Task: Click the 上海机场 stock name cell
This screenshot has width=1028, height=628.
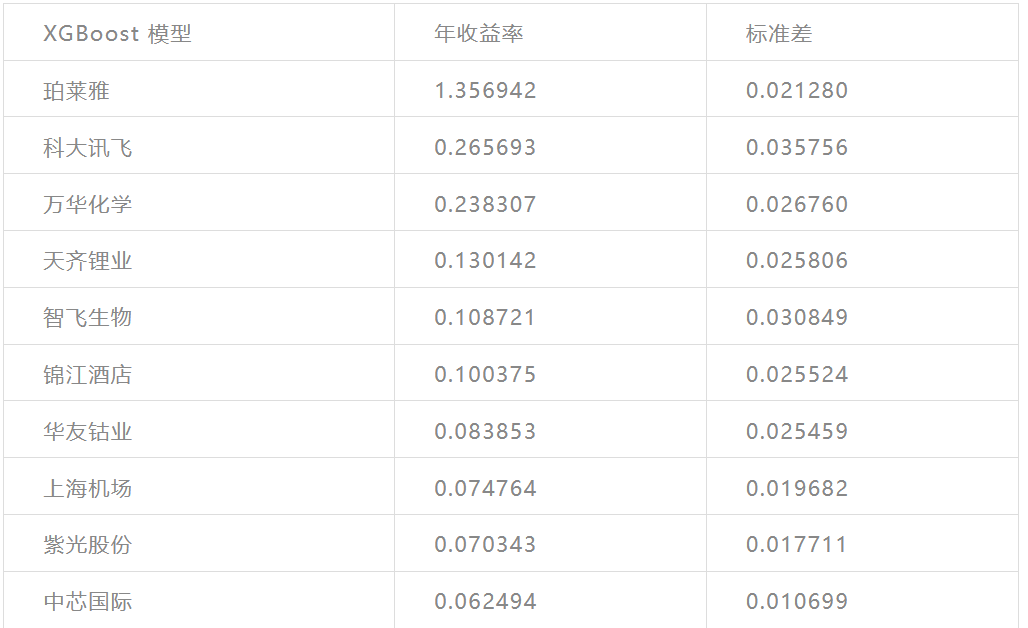Action: coord(88,489)
